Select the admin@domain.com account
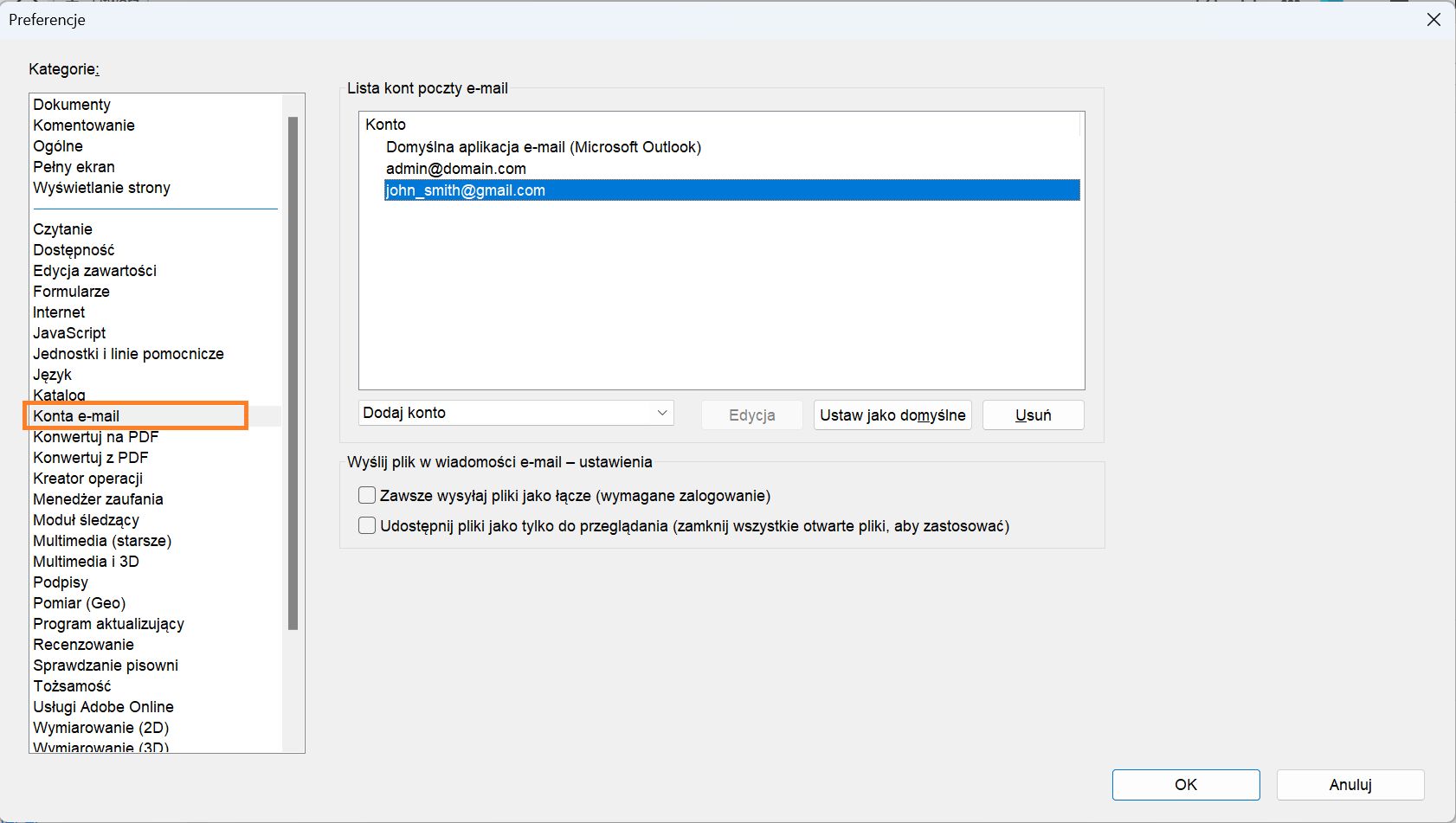 456,169
